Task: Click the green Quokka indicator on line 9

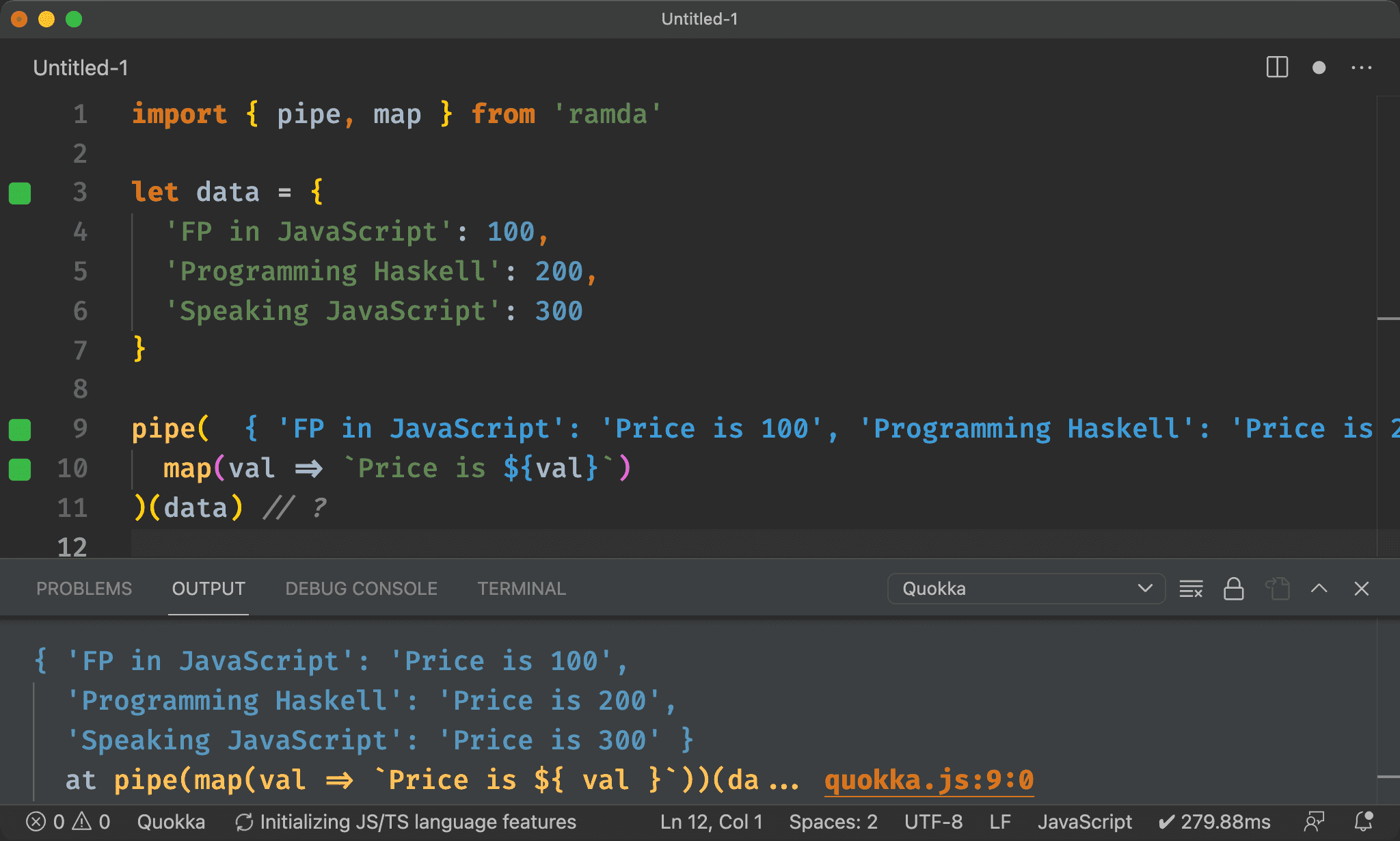Action: pyautogui.click(x=20, y=429)
